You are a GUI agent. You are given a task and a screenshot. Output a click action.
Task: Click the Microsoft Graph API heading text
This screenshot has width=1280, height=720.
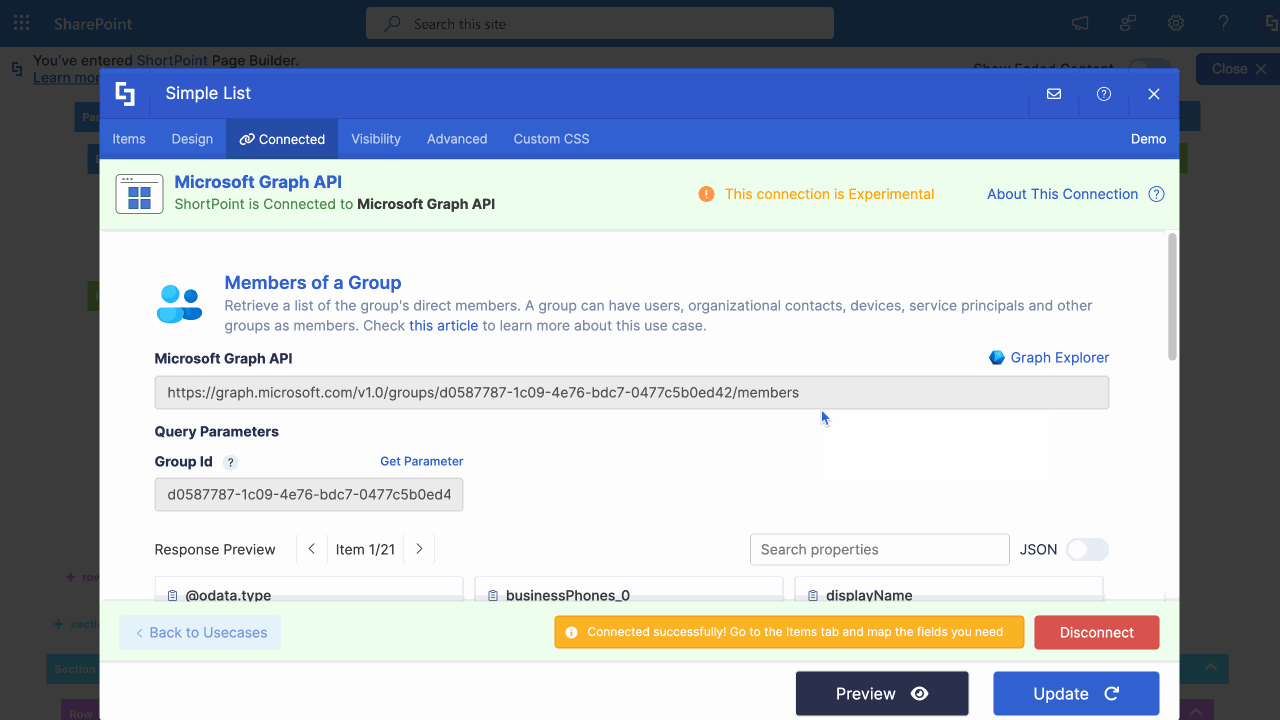258,182
